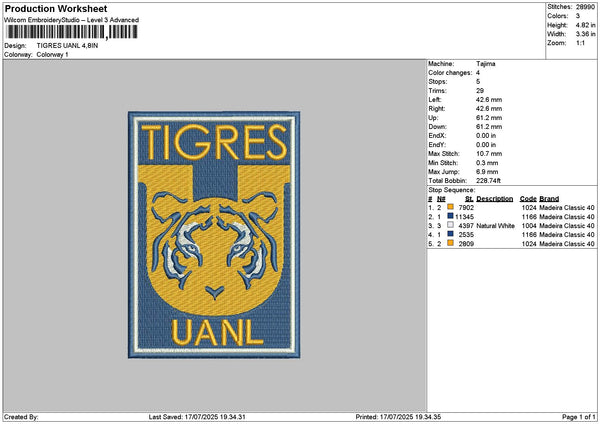
Task: Click the blue swatch in stop row 2
Action: (x=450, y=216)
